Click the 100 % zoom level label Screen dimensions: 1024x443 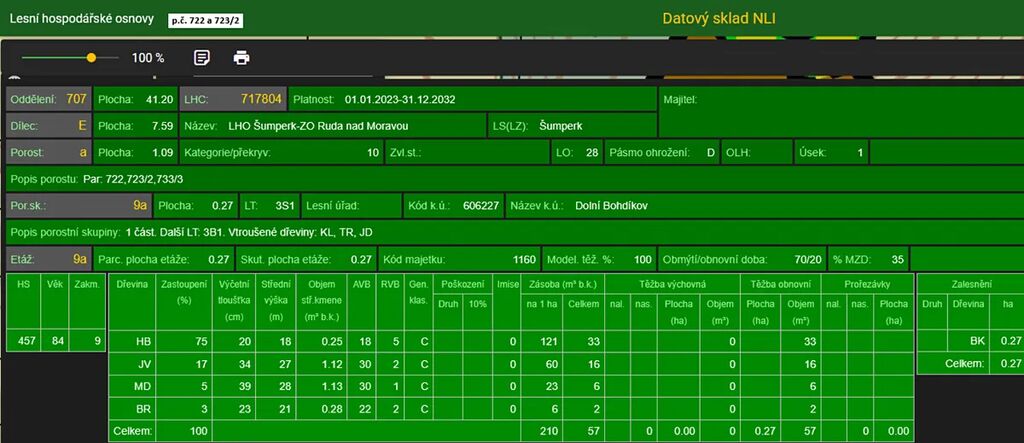[148, 58]
